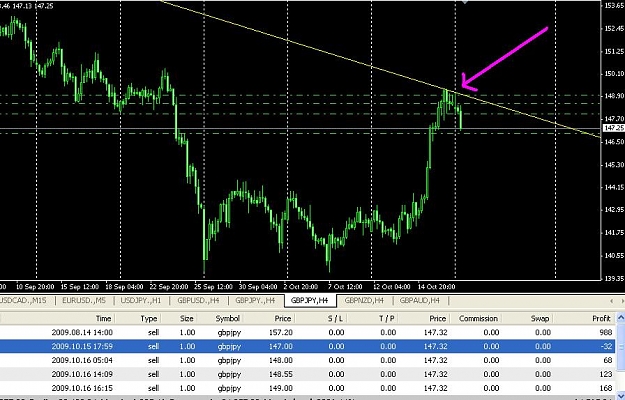Sort trades by the Size column header
This screenshot has height=400, width=625.
(x=179, y=318)
